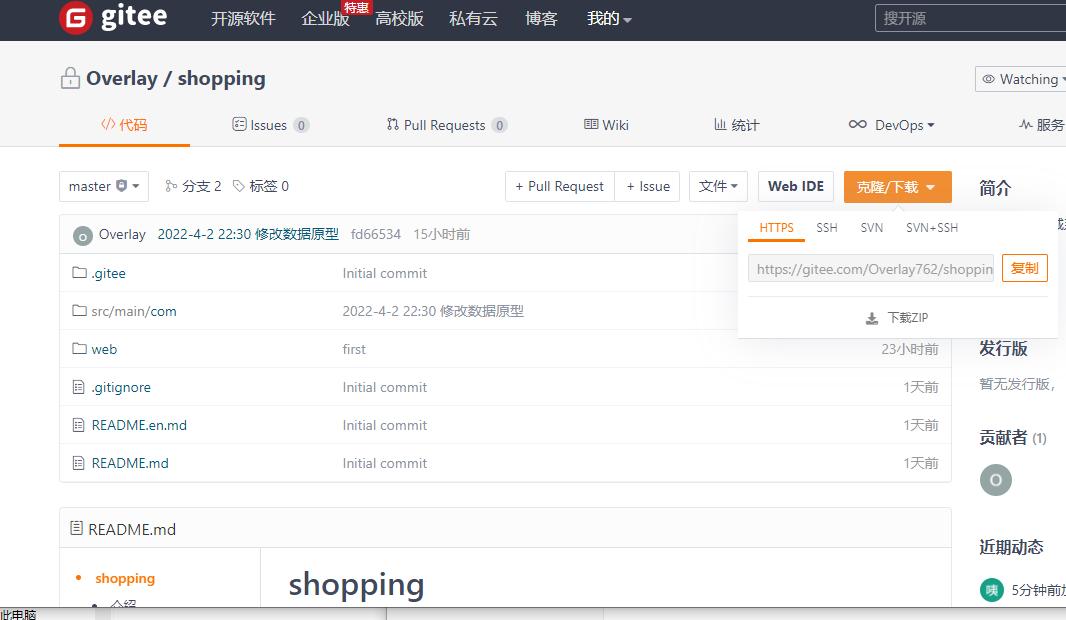Click the src/main/com folder icon
Image resolution: width=1066 pixels, height=620 pixels.
tap(80, 311)
